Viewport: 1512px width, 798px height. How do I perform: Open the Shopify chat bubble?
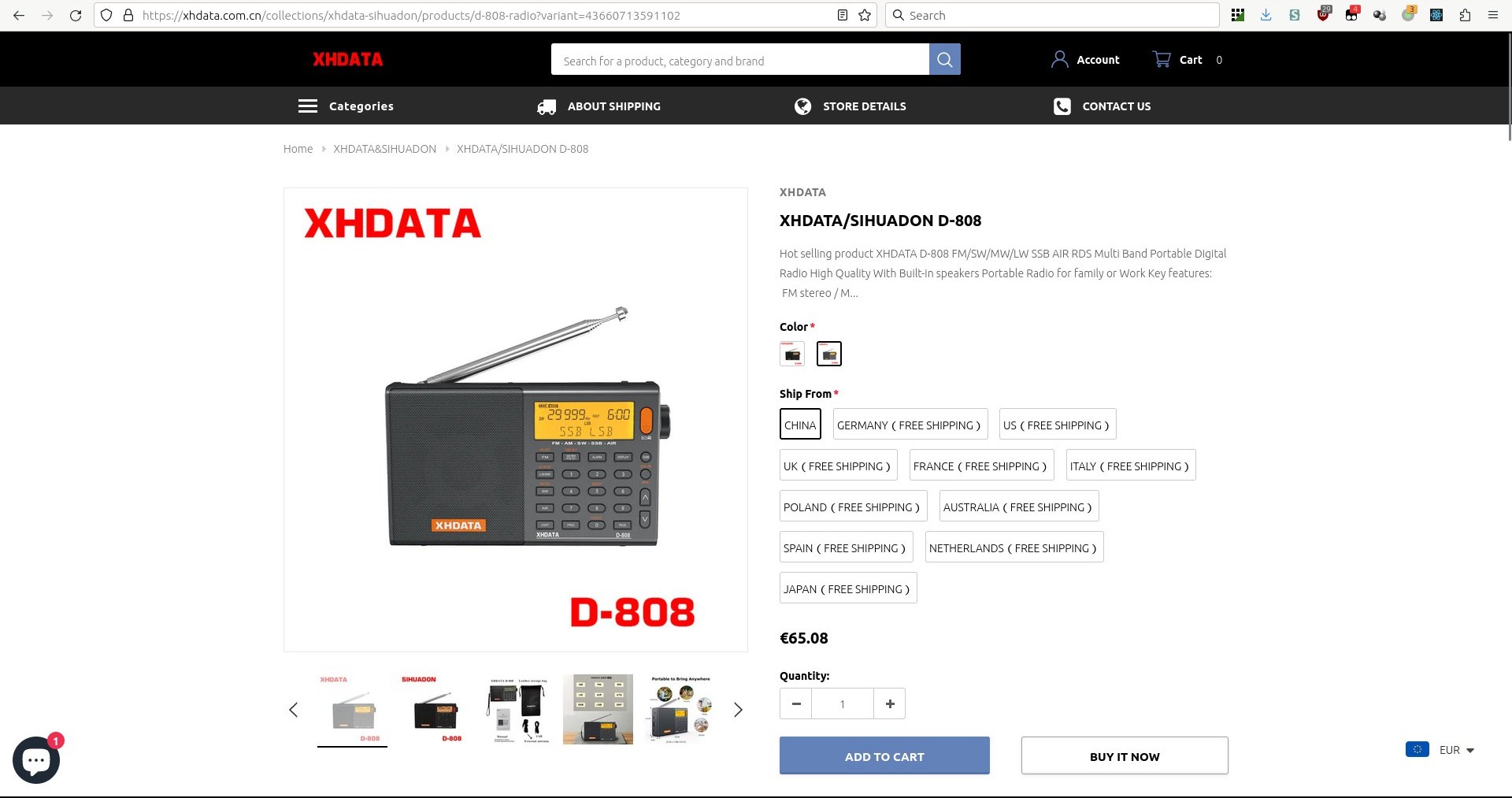coord(36,760)
